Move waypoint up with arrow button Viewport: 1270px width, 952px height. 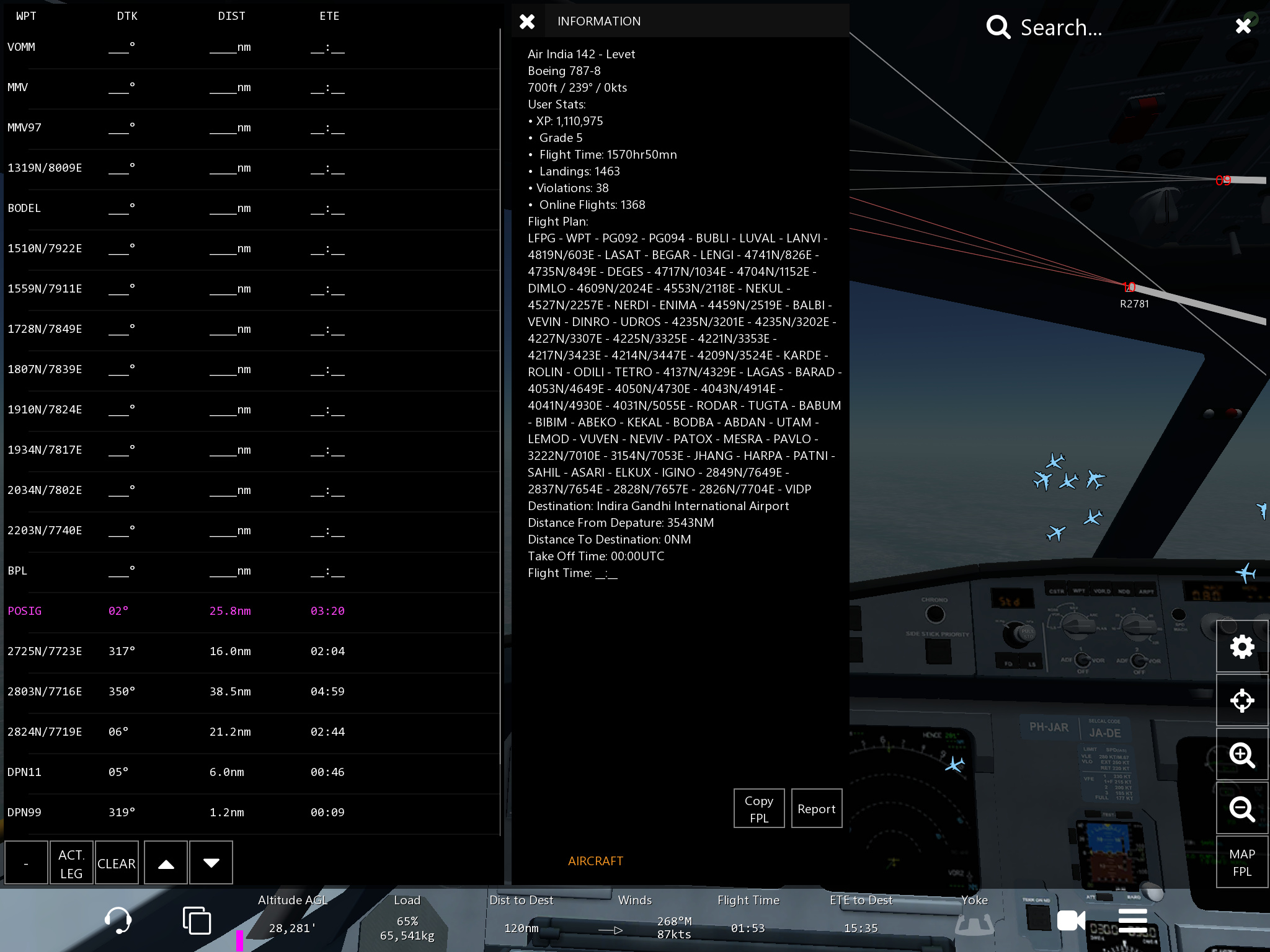(x=166, y=863)
